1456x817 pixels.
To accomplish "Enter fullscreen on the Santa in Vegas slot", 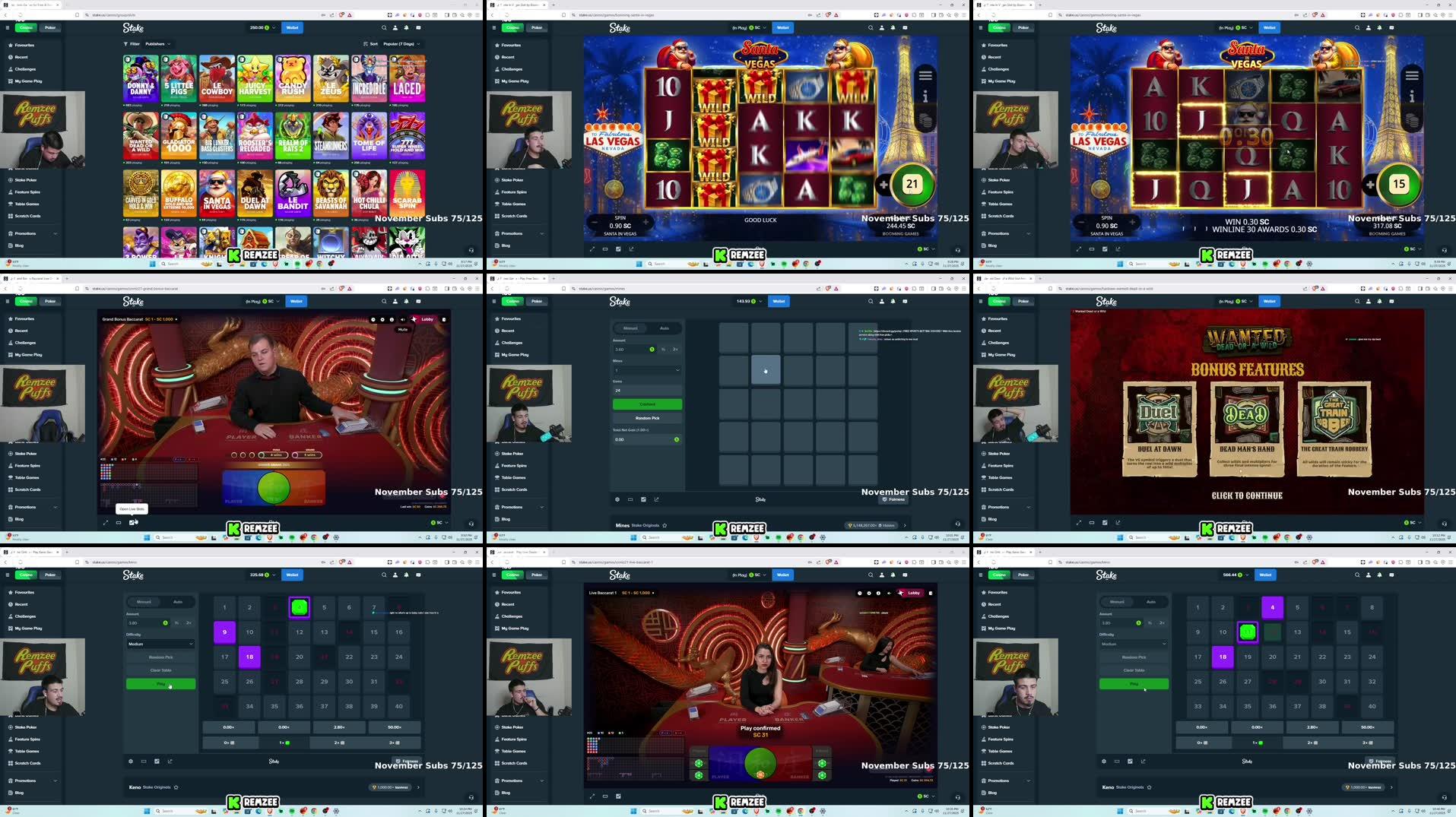I will (x=592, y=249).
